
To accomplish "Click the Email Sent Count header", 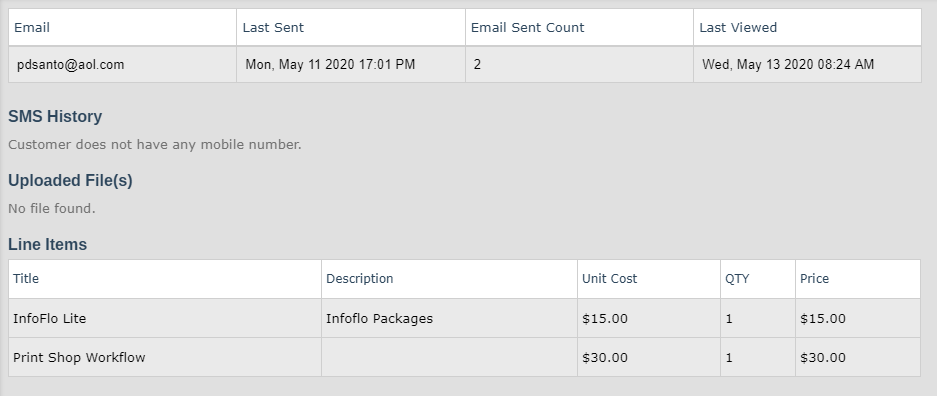I will tap(528, 27).
